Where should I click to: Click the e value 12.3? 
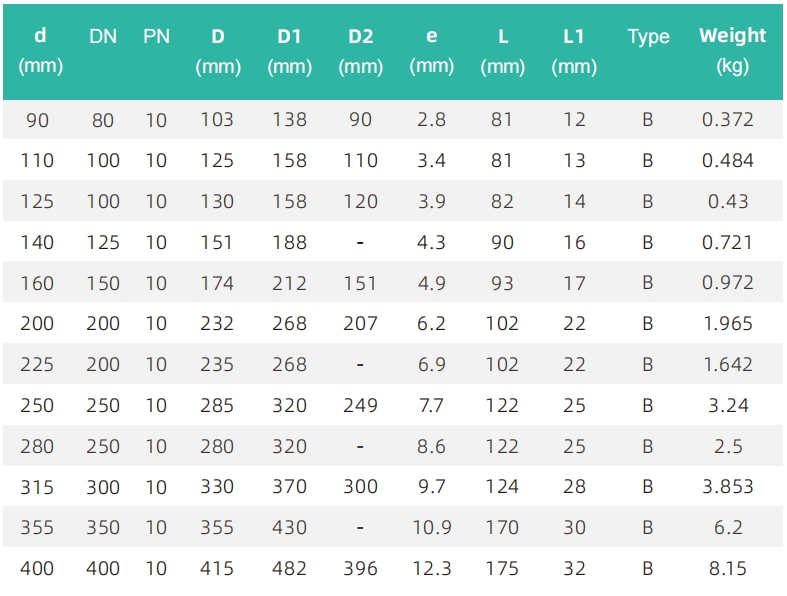click(x=432, y=568)
